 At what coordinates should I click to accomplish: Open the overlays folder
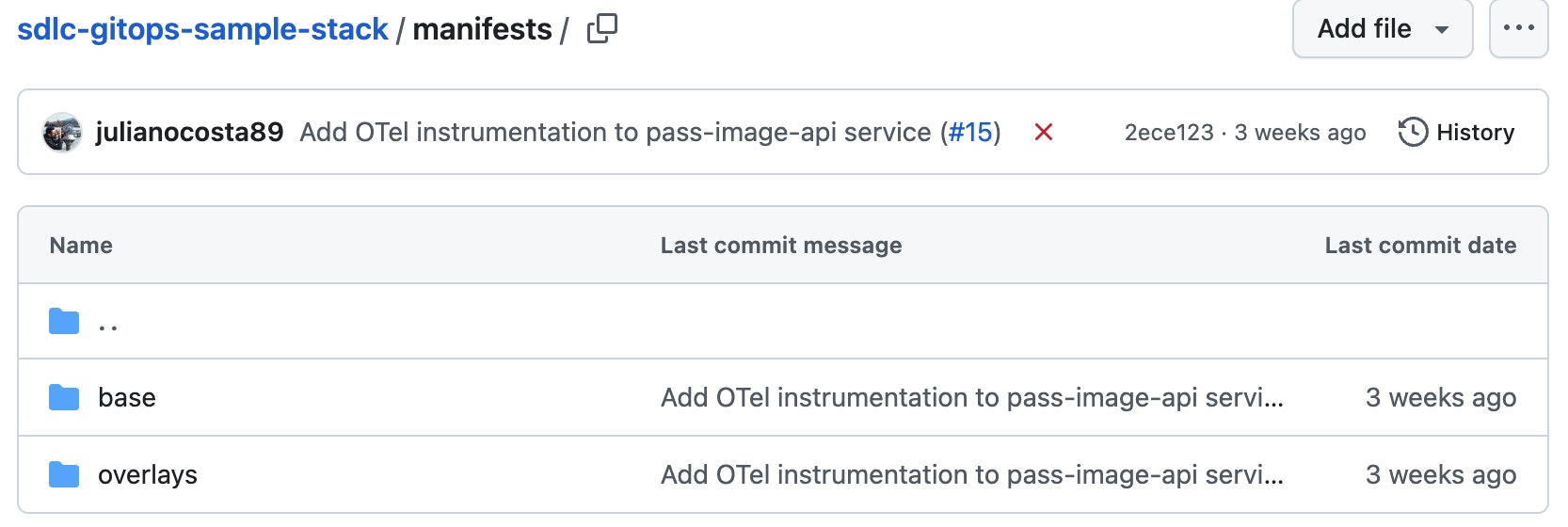point(148,475)
